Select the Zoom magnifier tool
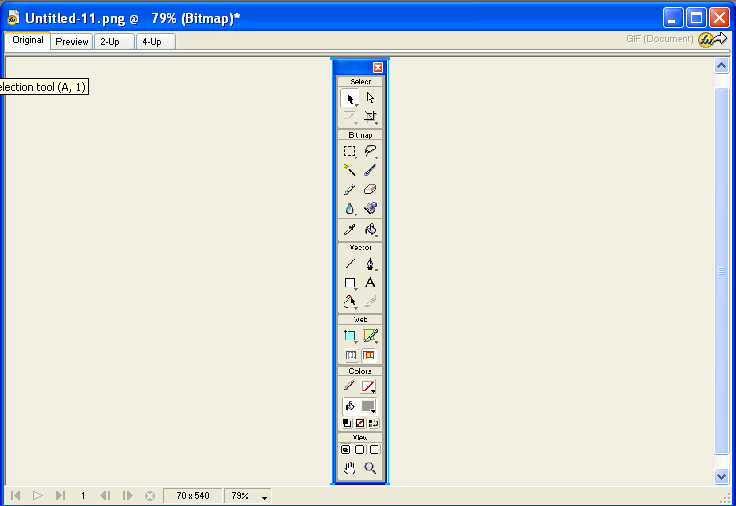Image resolution: width=736 pixels, height=506 pixels. (x=370, y=467)
